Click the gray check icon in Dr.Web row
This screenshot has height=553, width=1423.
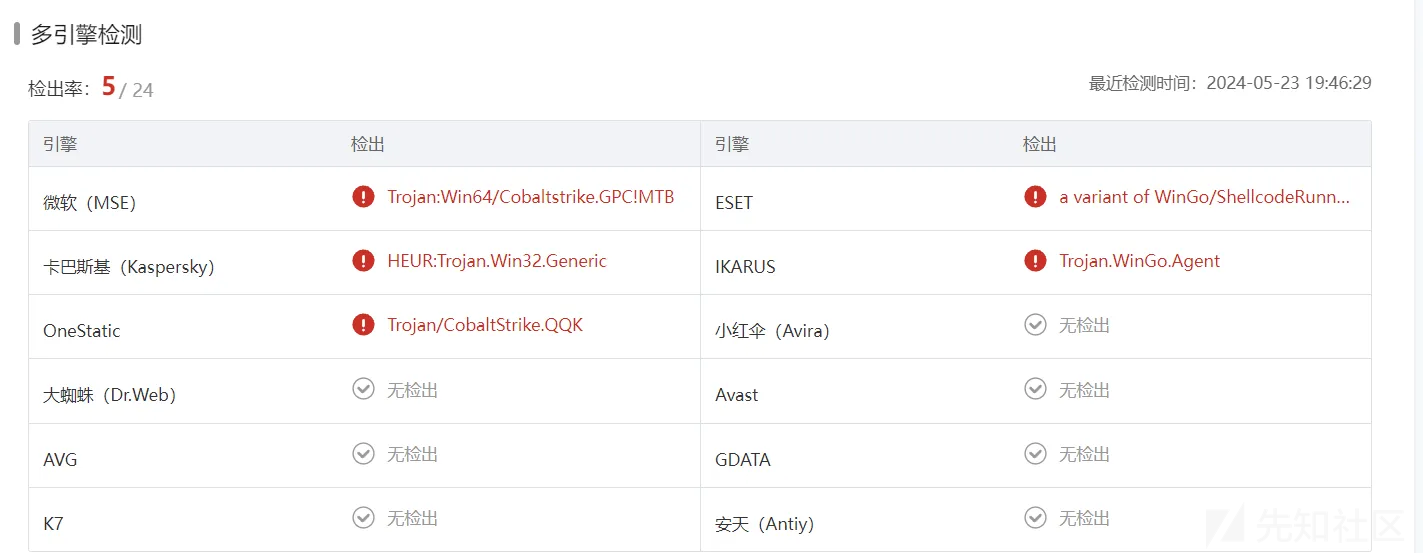click(x=363, y=389)
